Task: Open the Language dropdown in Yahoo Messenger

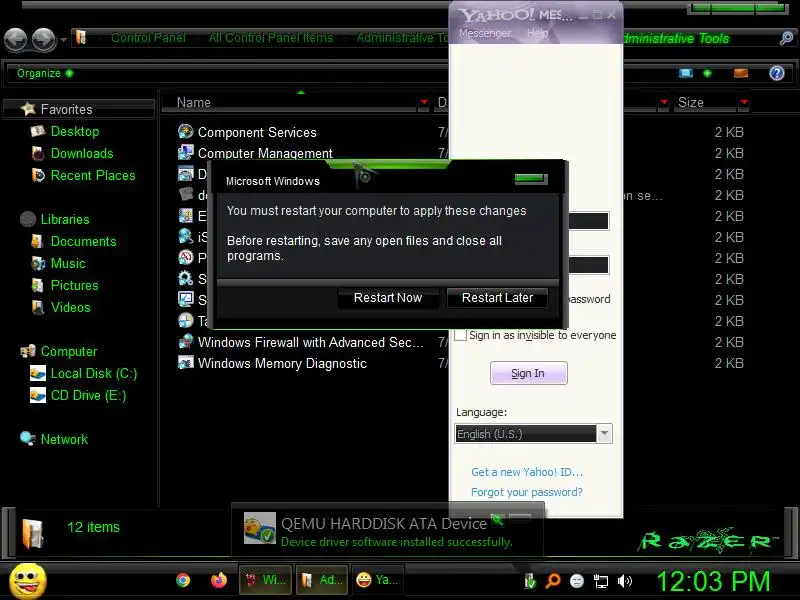Action: point(605,434)
